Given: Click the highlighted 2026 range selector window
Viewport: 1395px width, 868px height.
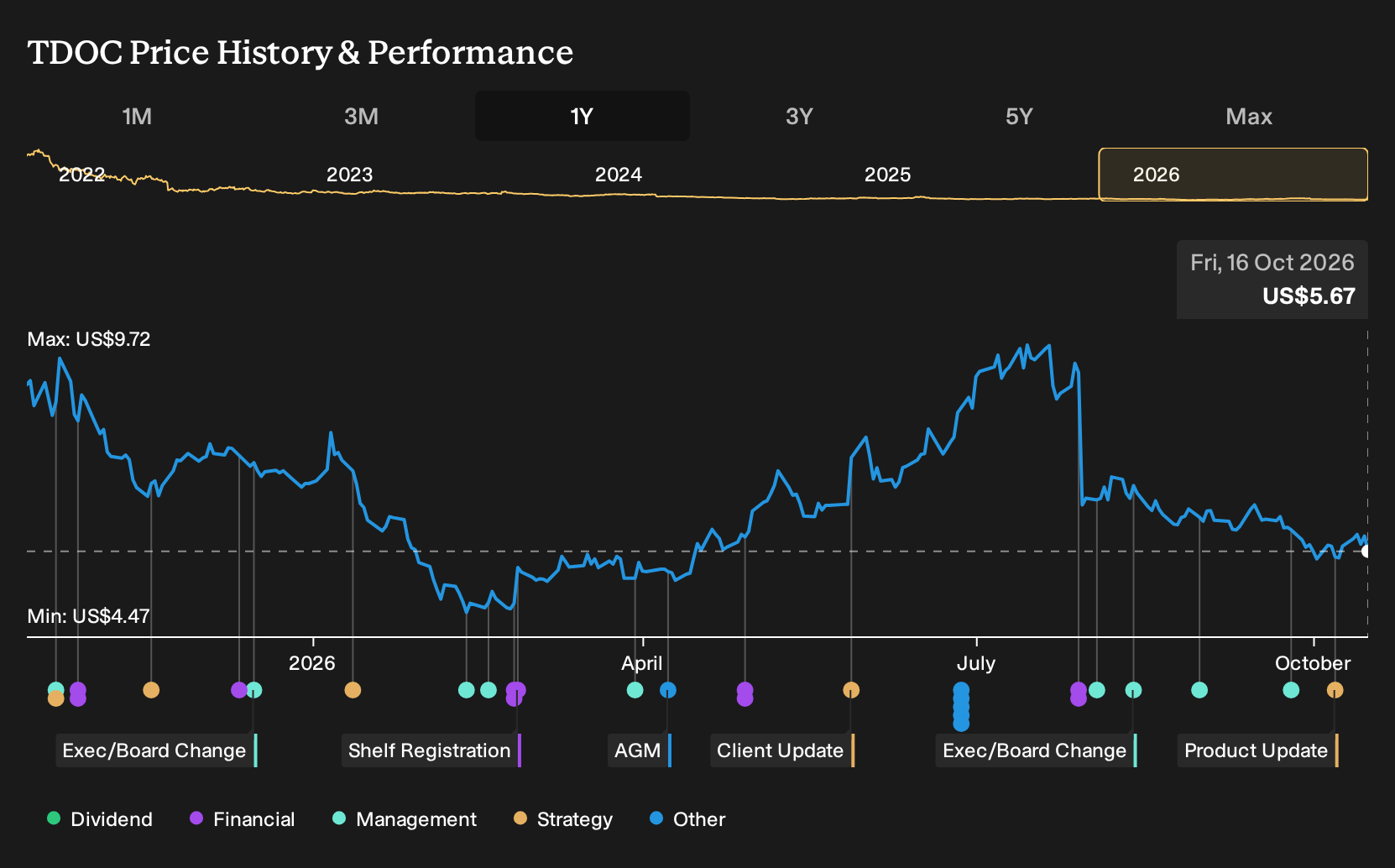Looking at the screenshot, I should 1233,175.
